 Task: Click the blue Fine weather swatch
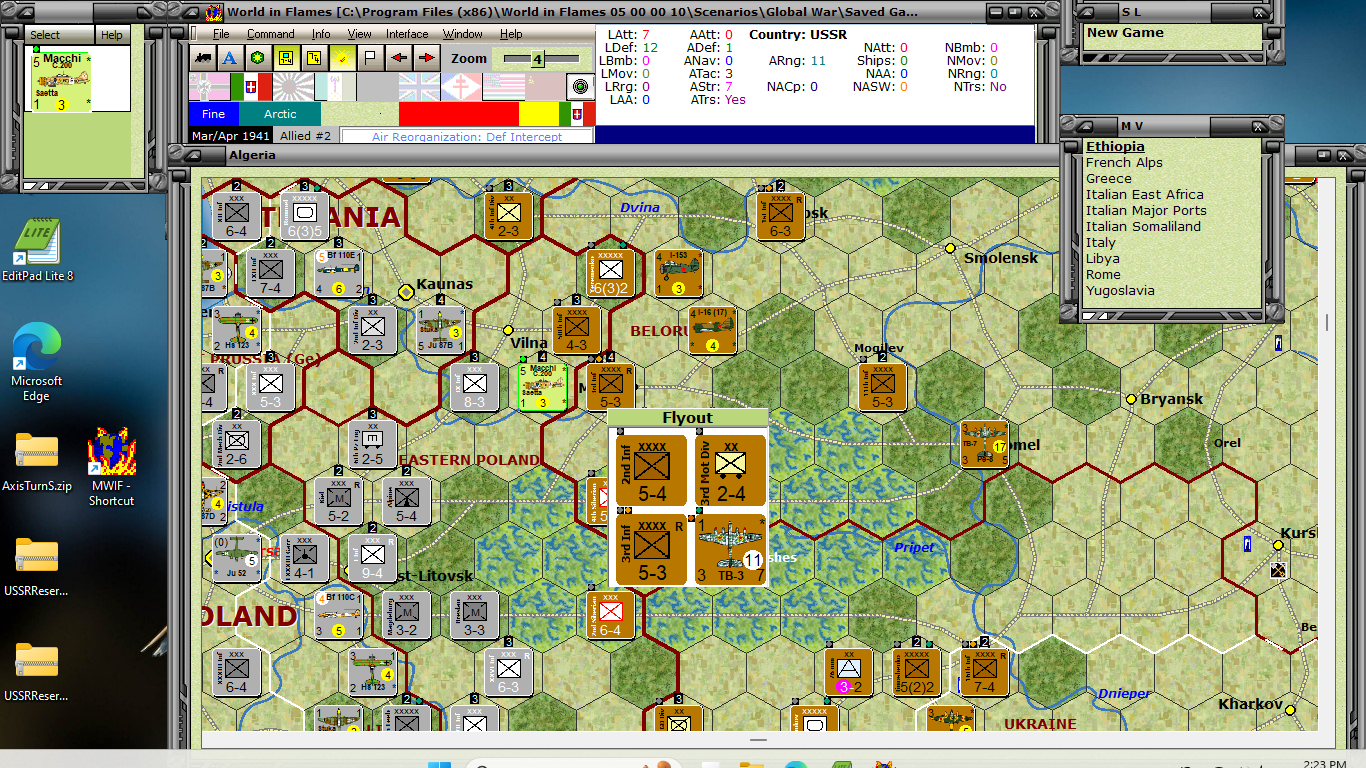click(214, 114)
